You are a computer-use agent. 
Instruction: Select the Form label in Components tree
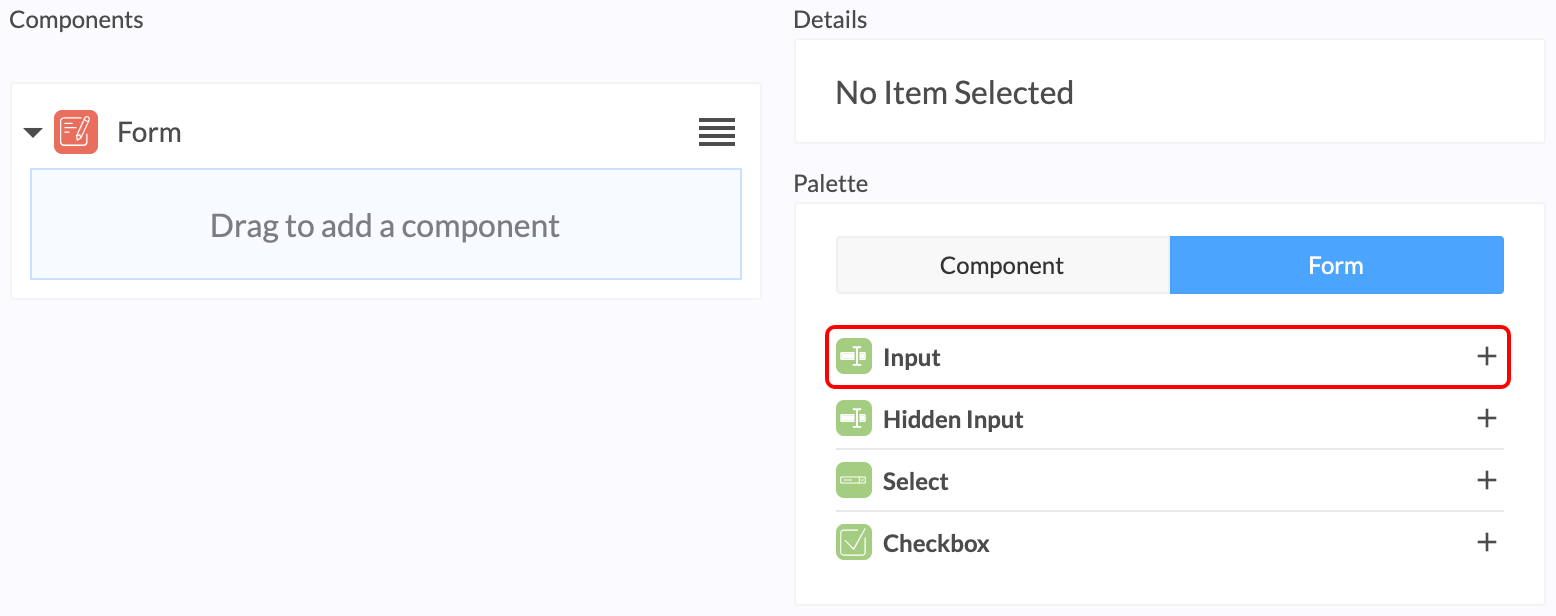(x=149, y=132)
